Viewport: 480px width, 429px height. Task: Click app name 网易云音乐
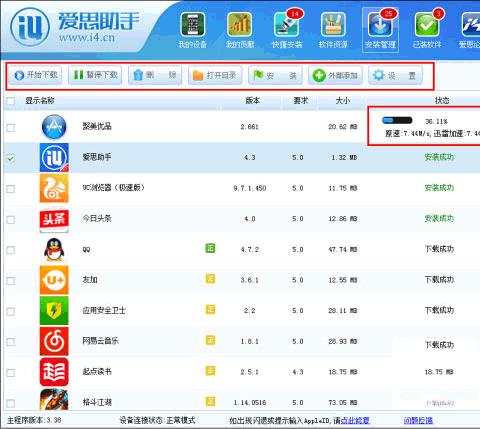coord(100,341)
